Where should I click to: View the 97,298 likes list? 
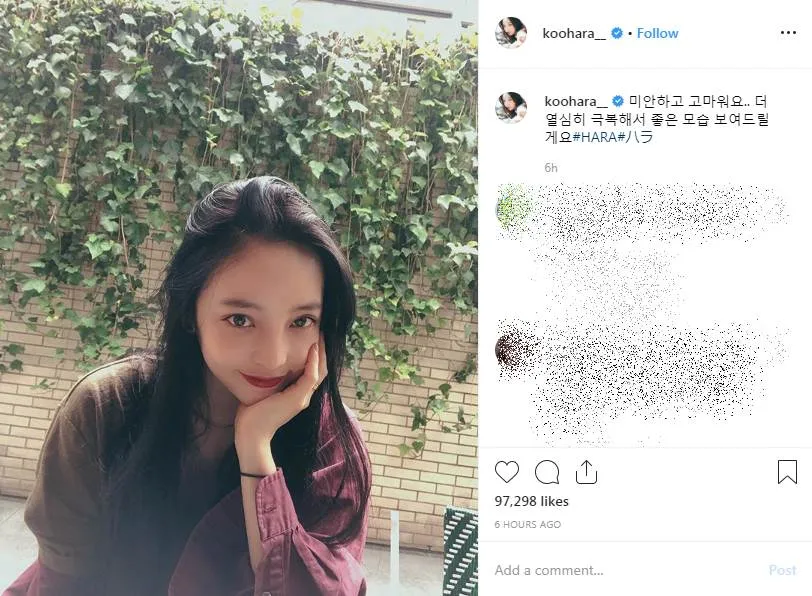[x=531, y=501]
